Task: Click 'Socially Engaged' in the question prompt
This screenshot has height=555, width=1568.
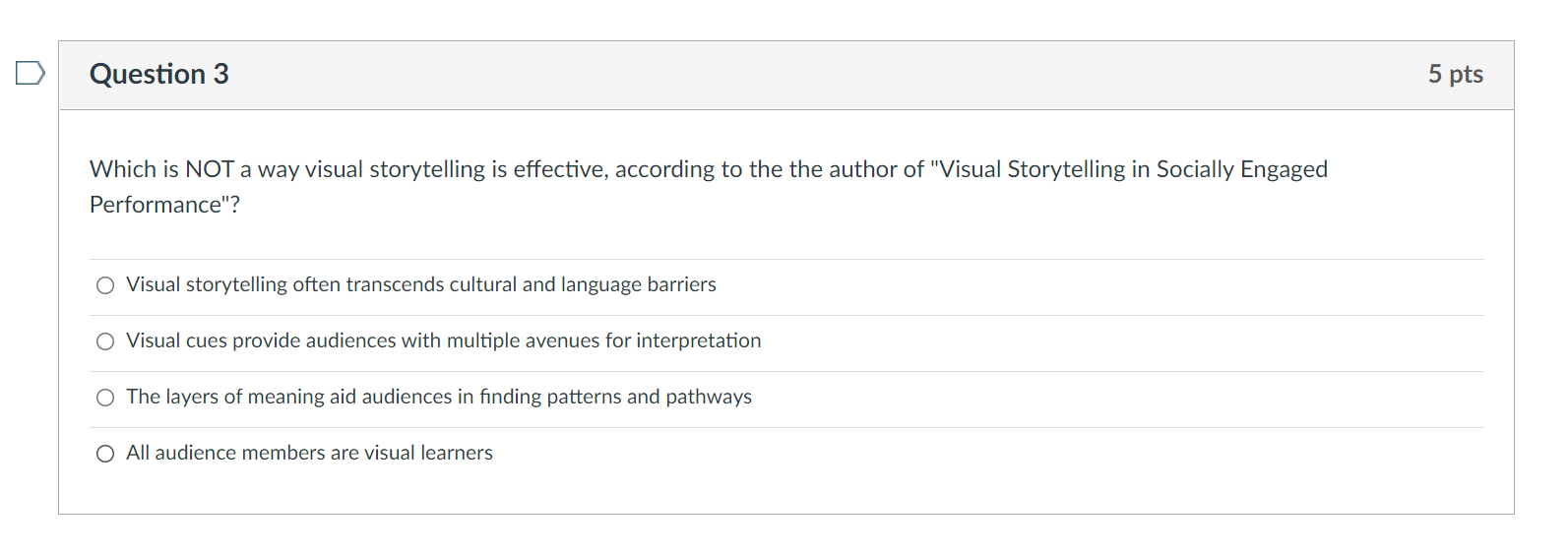Action: click(1241, 169)
